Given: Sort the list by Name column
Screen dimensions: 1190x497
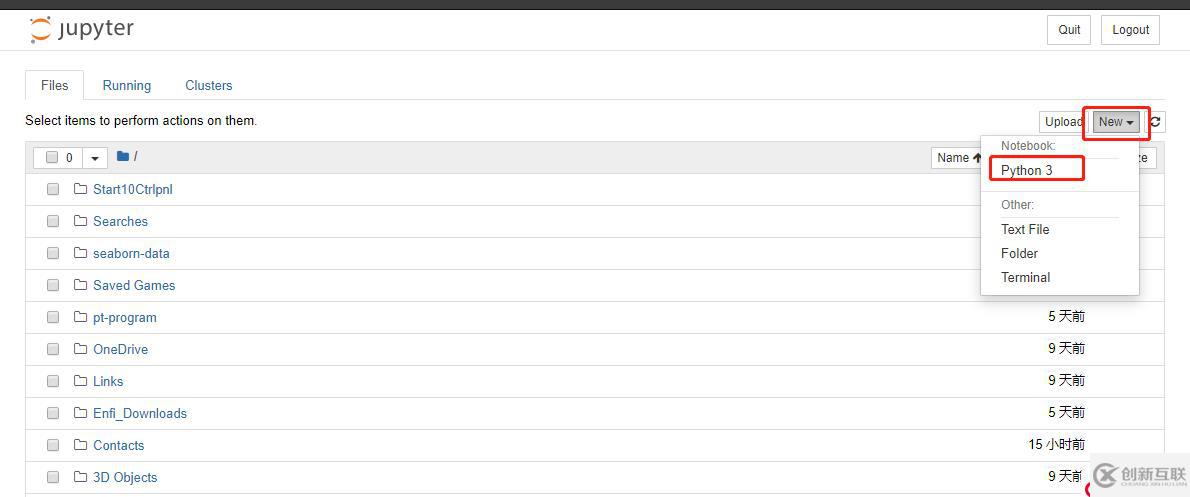Looking at the screenshot, I should (x=957, y=157).
